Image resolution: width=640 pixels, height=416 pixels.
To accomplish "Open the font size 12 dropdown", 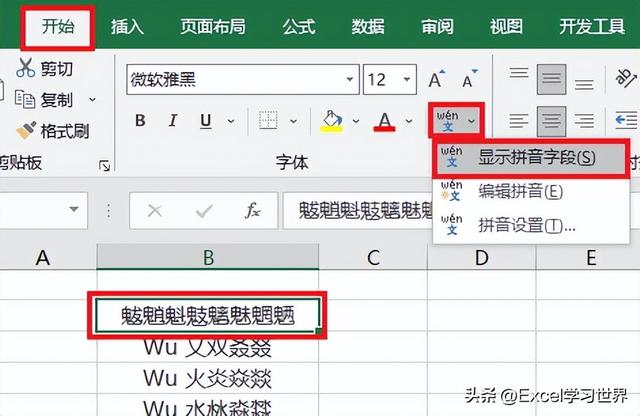I will pyautogui.click(x=407, y=79).
